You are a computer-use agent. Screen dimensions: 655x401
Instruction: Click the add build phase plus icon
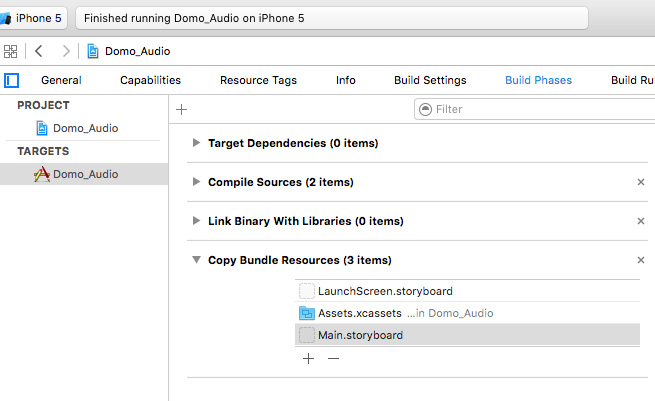point(181,109)
